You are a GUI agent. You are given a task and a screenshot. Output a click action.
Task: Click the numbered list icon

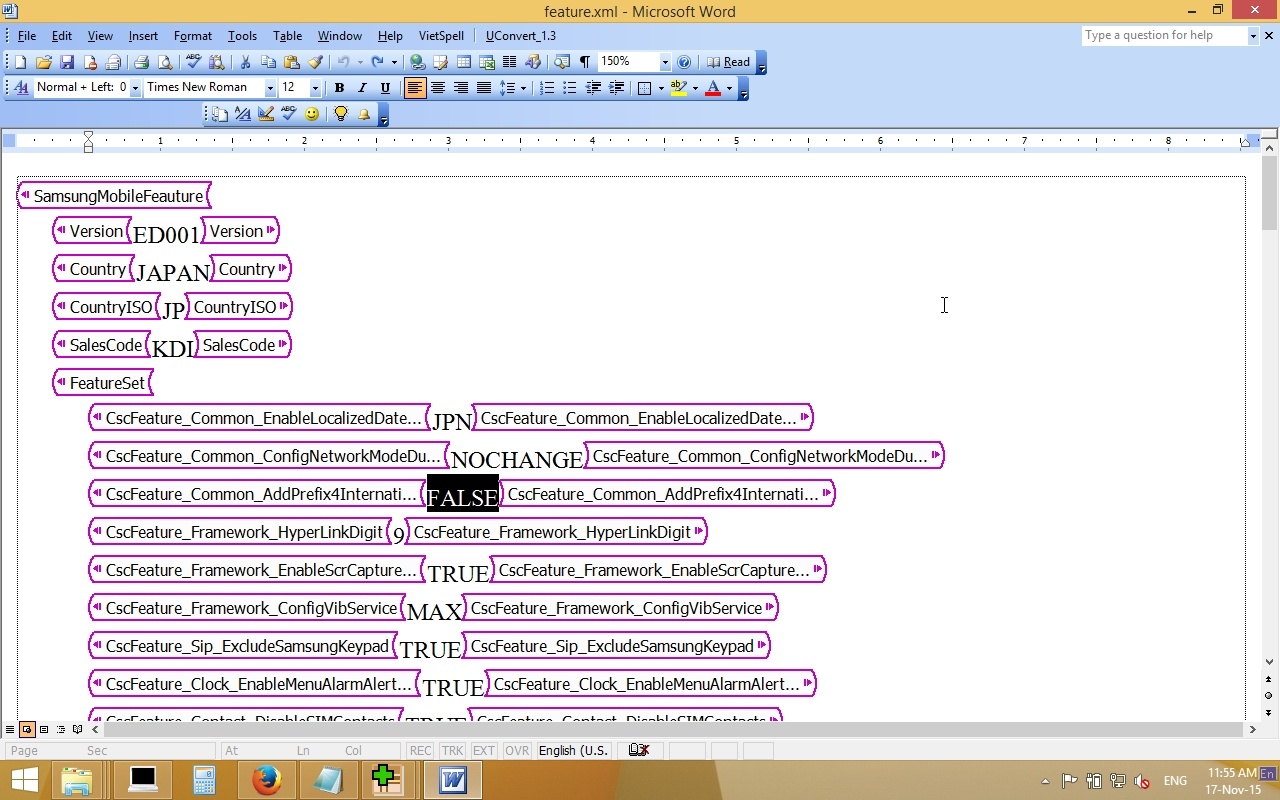pos(547,88)
